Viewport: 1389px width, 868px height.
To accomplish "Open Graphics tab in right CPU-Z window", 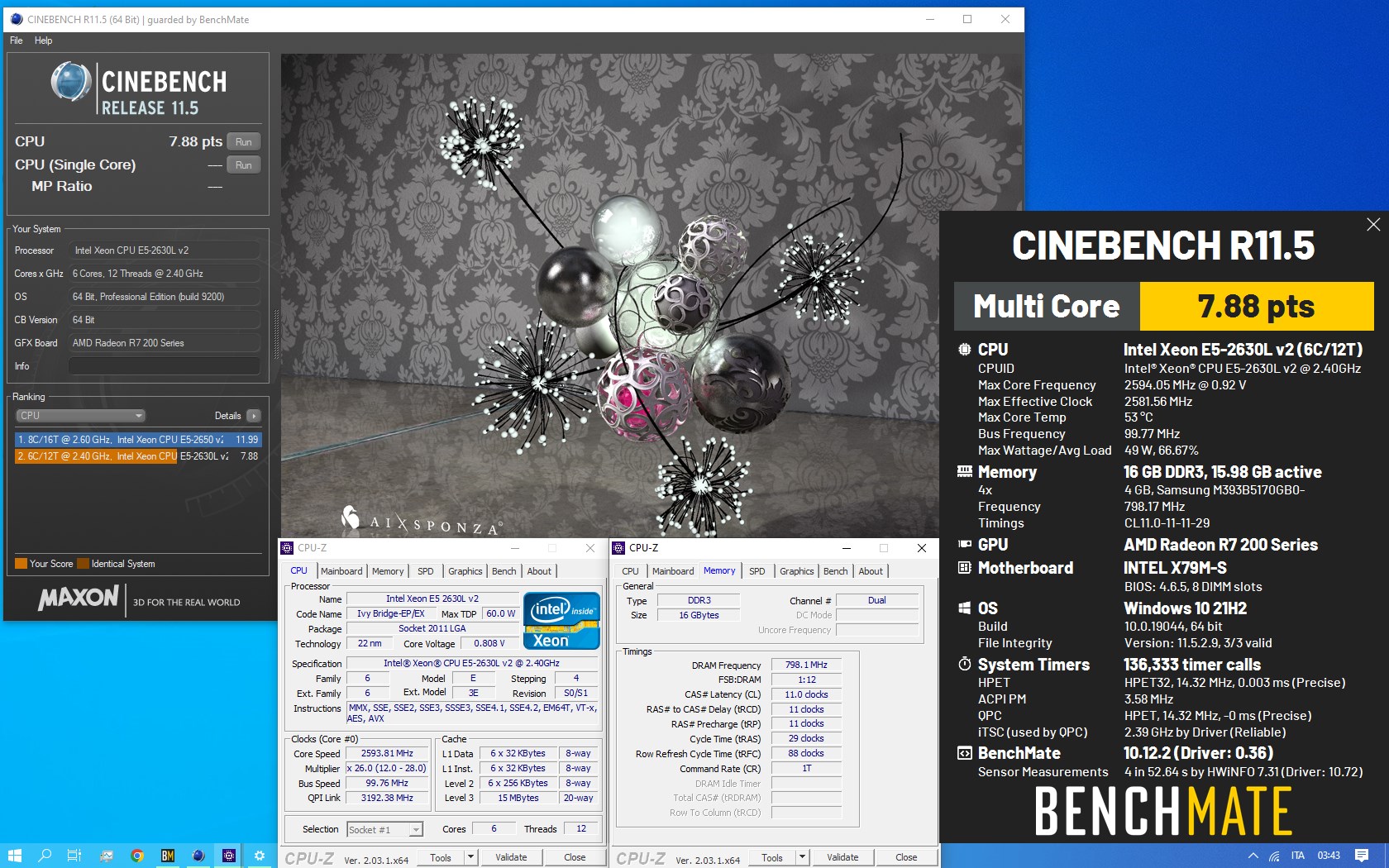I will (797, 571).
